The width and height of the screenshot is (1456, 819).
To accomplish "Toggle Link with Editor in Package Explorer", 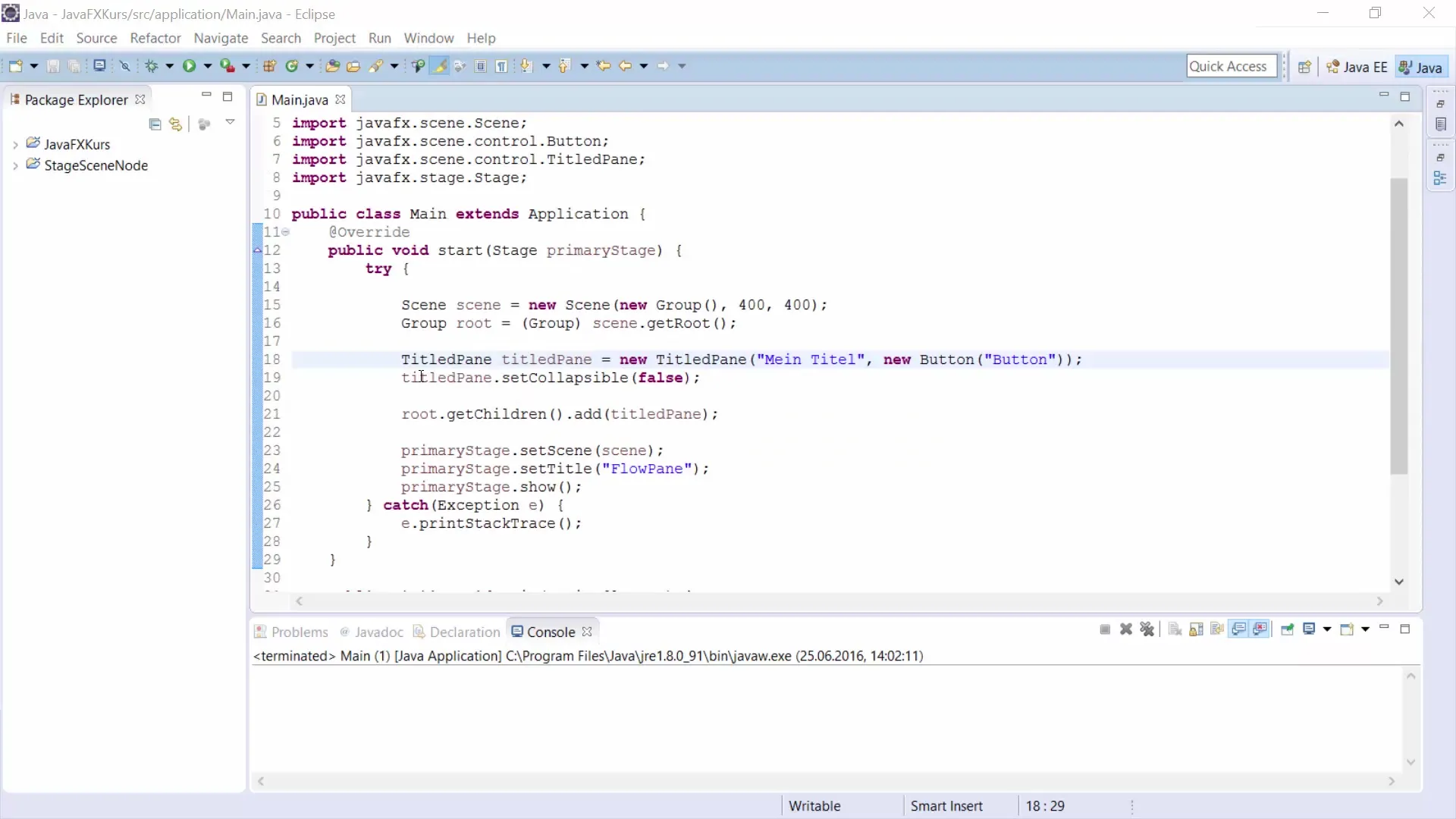I will [176, 124].
